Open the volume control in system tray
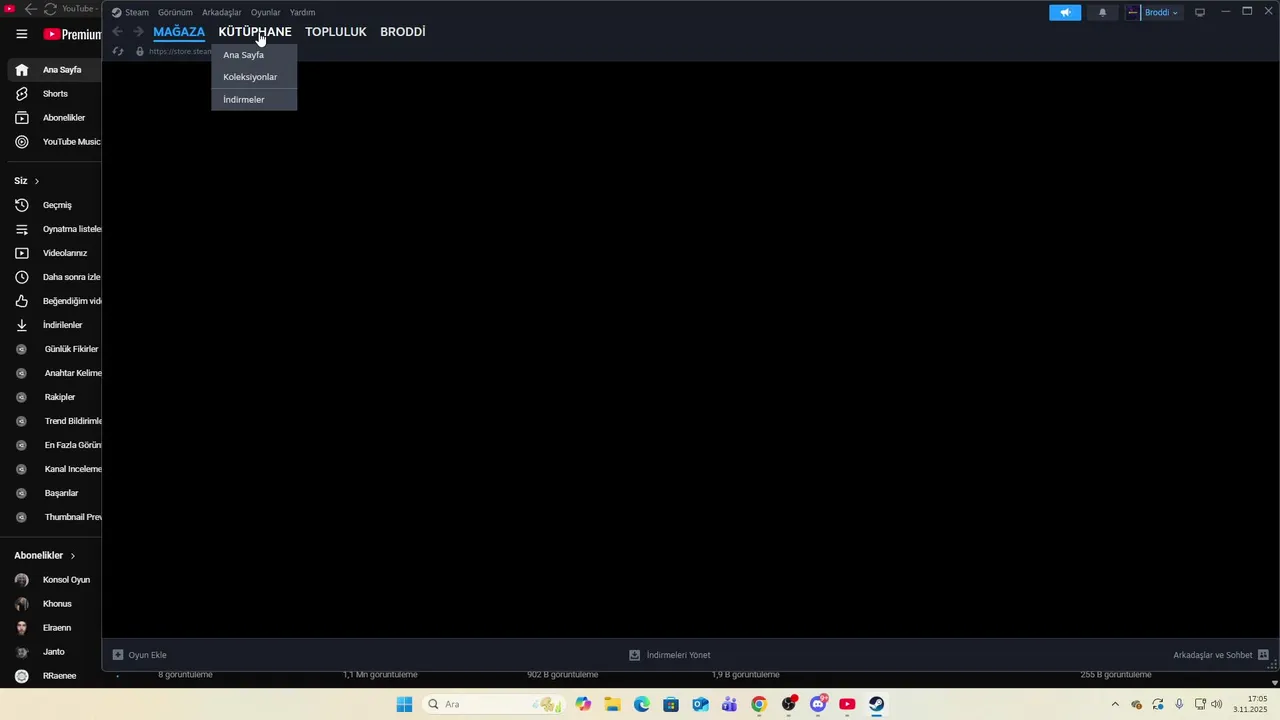 [x=1216, y=704]
